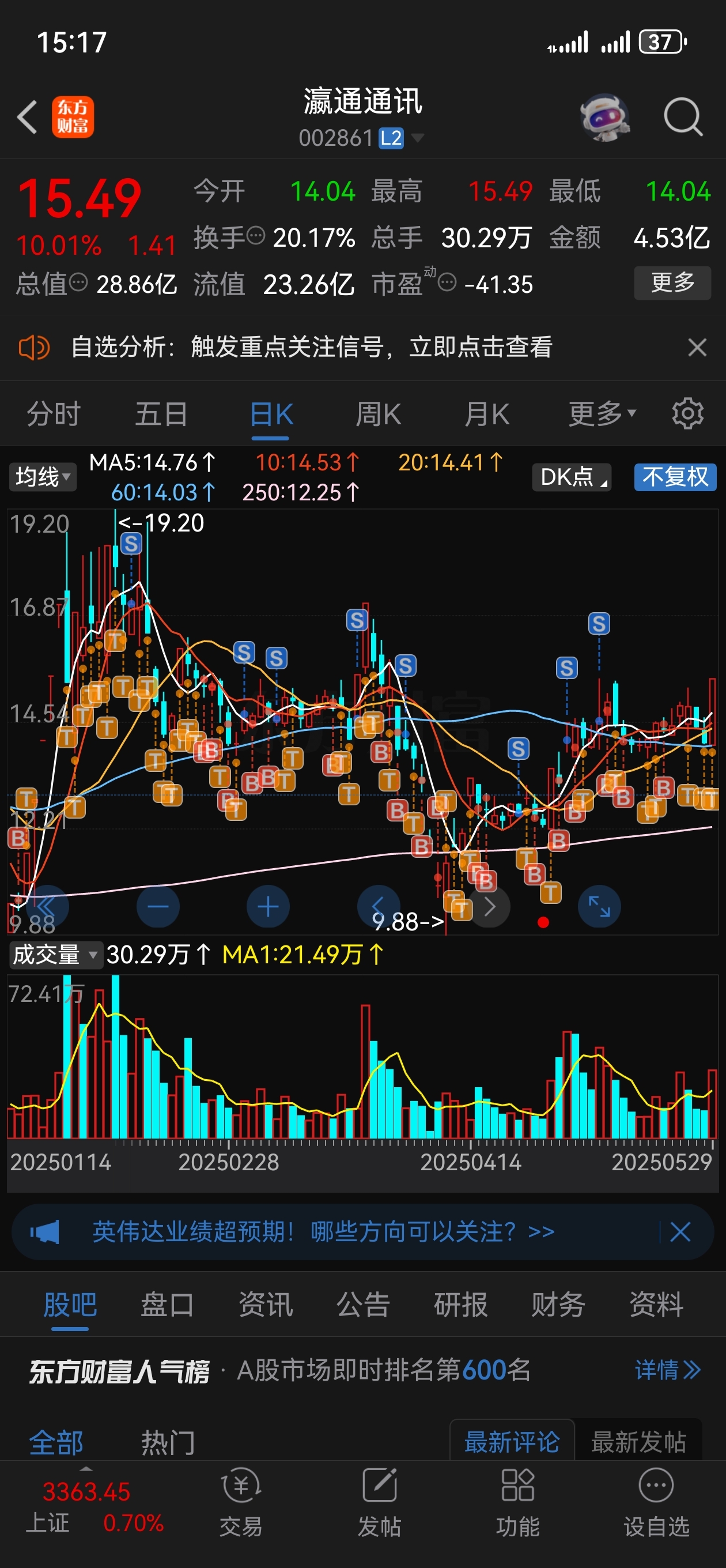
Task: Open 详情 link for 人气榜
Action: [668, 1370]
